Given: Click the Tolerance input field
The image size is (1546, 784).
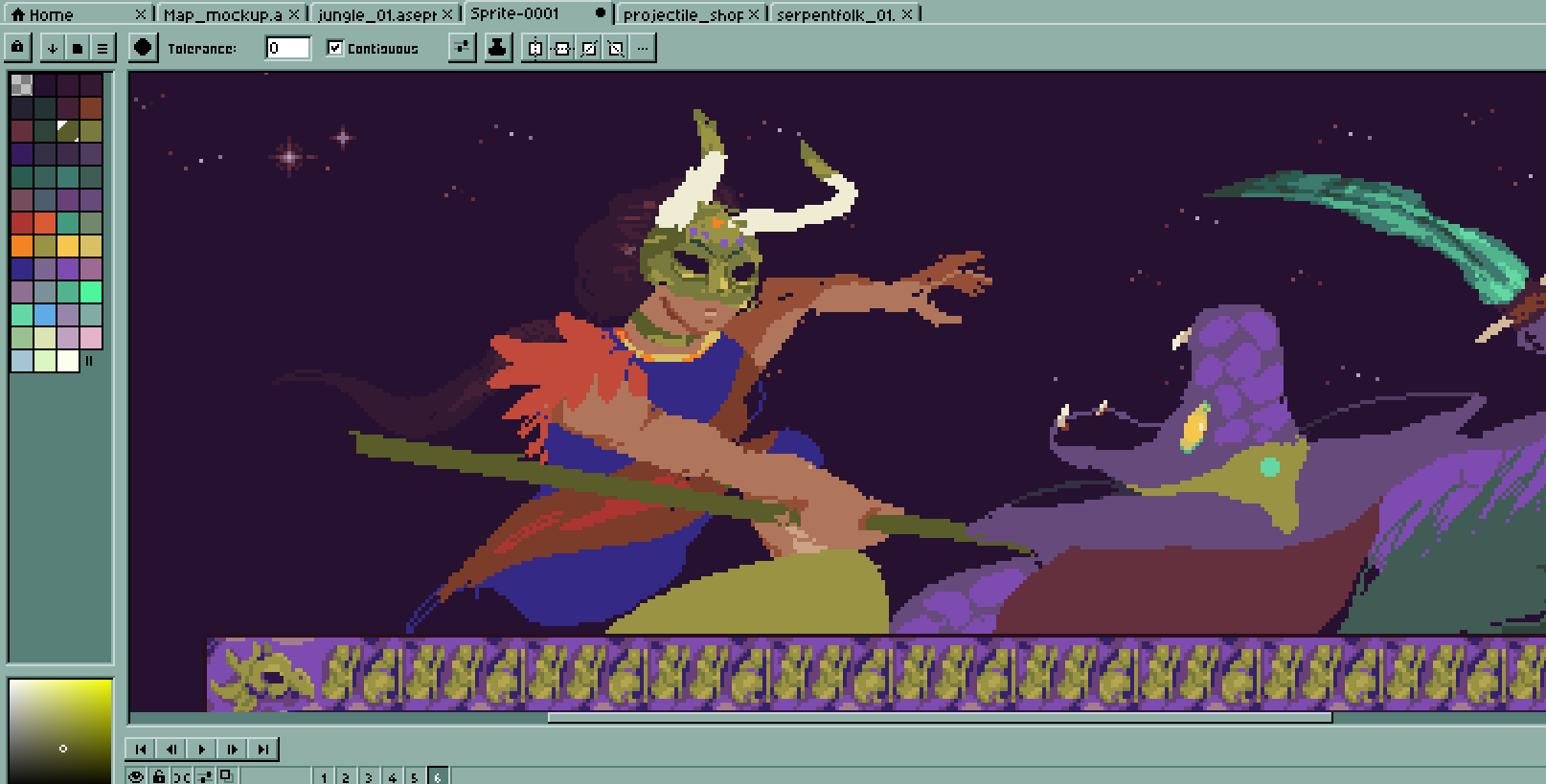Looking at the screenshot, I should point(287,48).
